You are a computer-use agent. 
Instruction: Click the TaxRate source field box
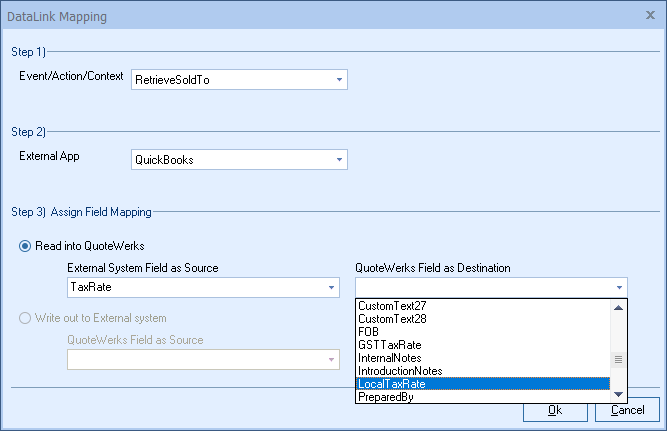[x=195, y=288]
